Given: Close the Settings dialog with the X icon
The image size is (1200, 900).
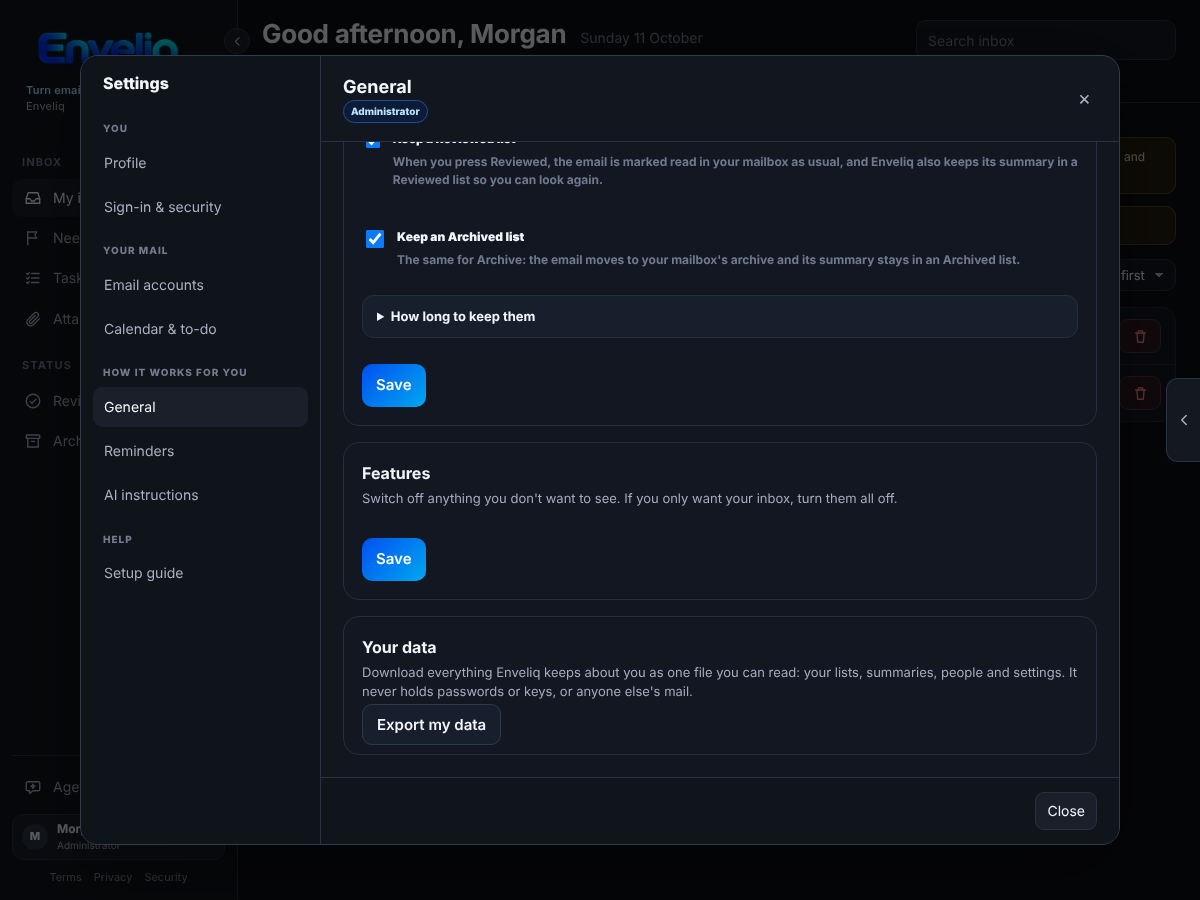Looking at the screenshot, I should tap(1084, 99).
